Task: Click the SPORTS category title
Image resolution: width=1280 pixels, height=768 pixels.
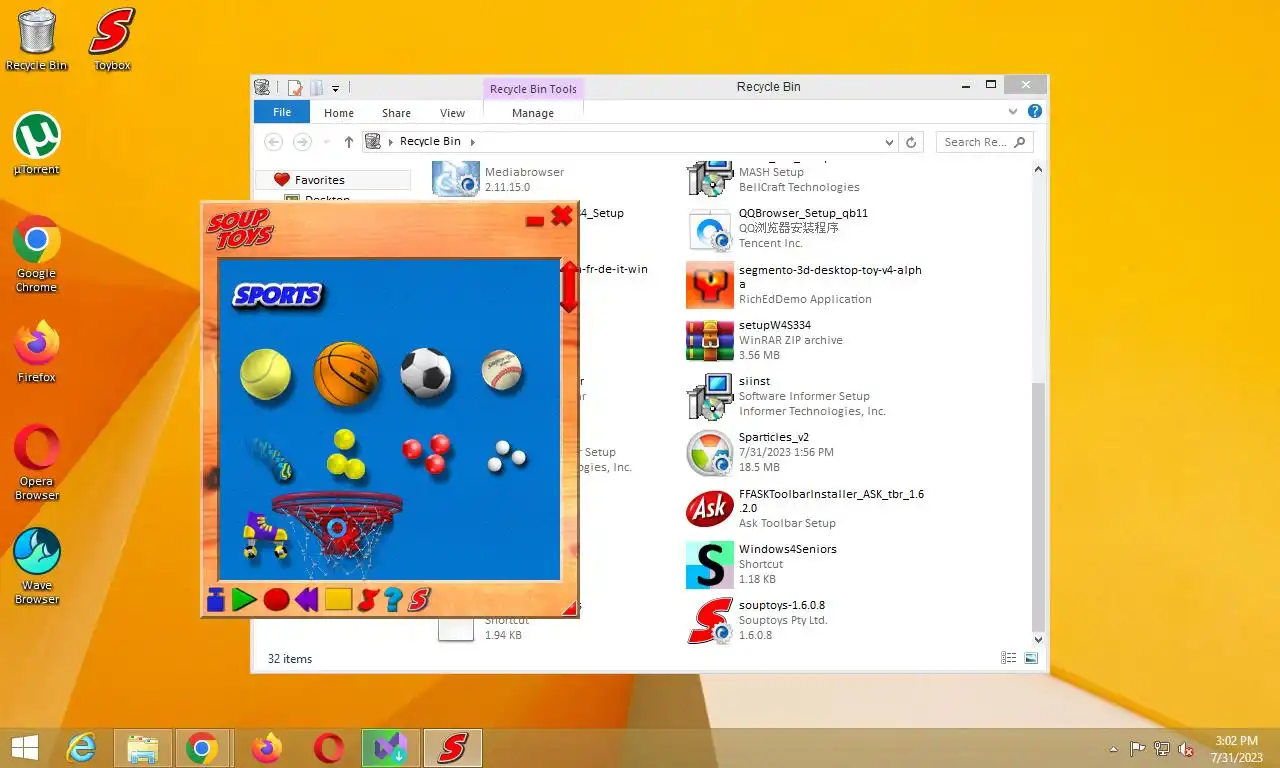Action: tap(277, 295)
